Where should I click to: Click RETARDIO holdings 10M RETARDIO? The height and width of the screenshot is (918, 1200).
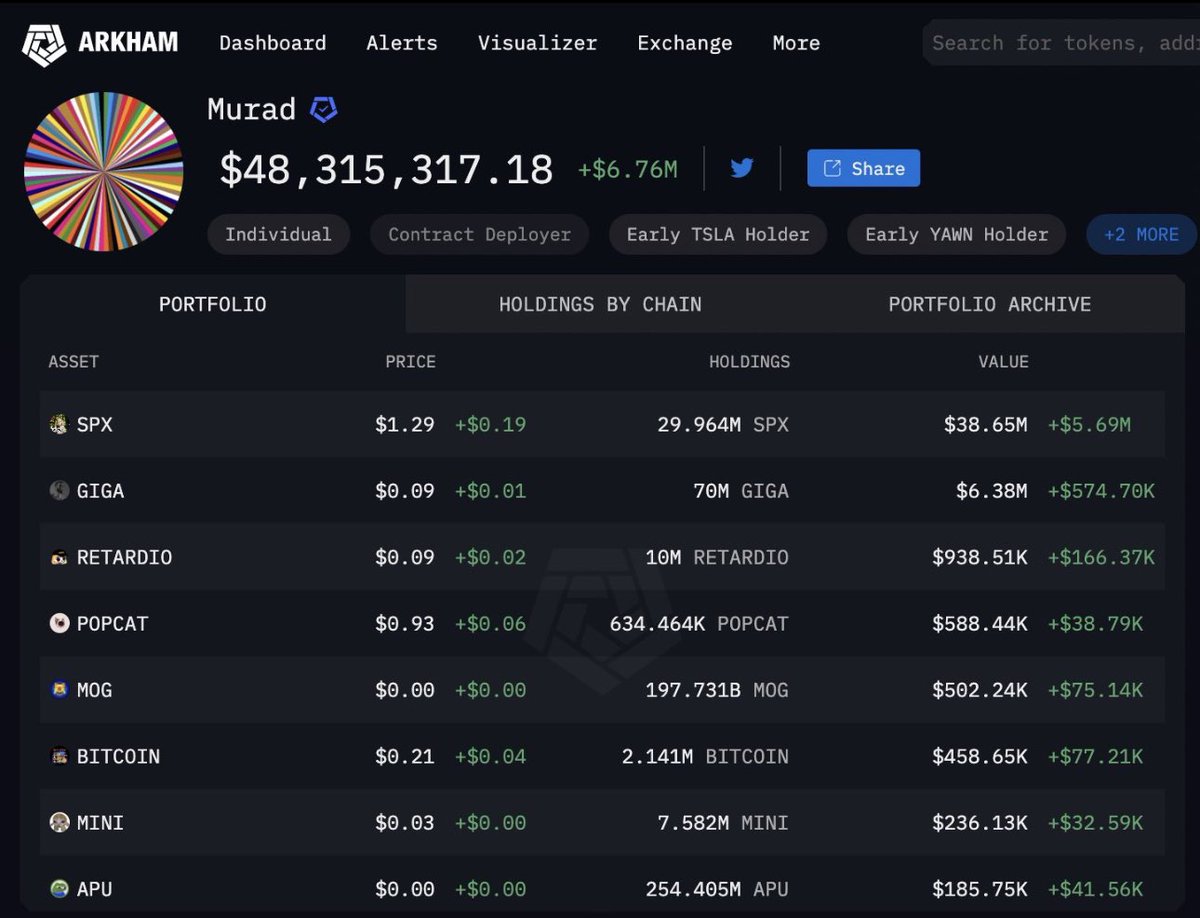[x=717, y=557]
